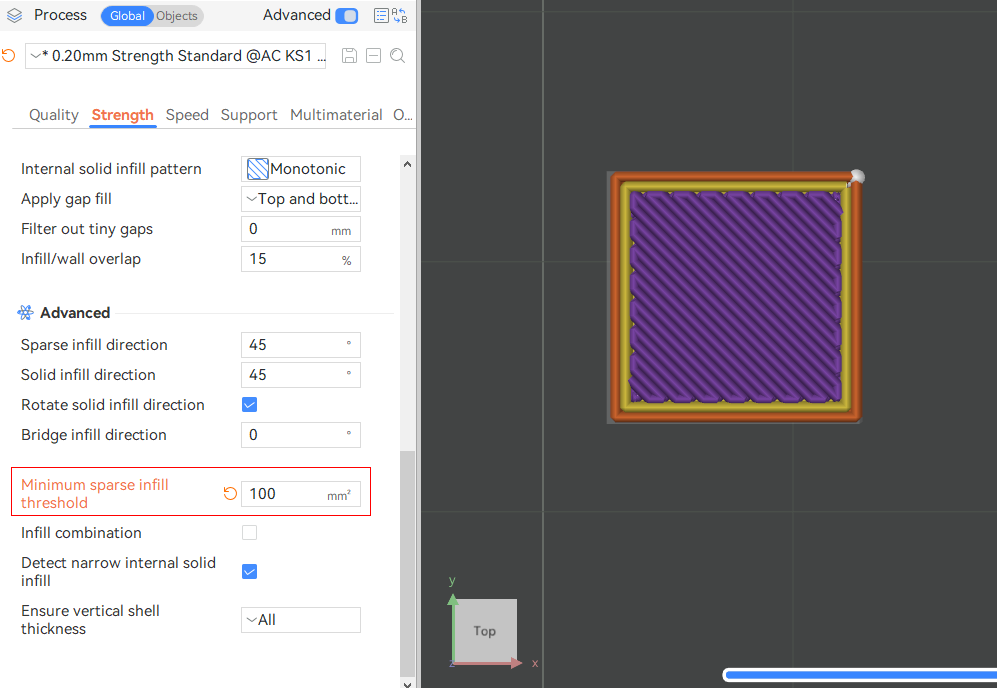This screenshot has width=997, height=688.
Task: Open the settings list icon
Action: [381, 16]
